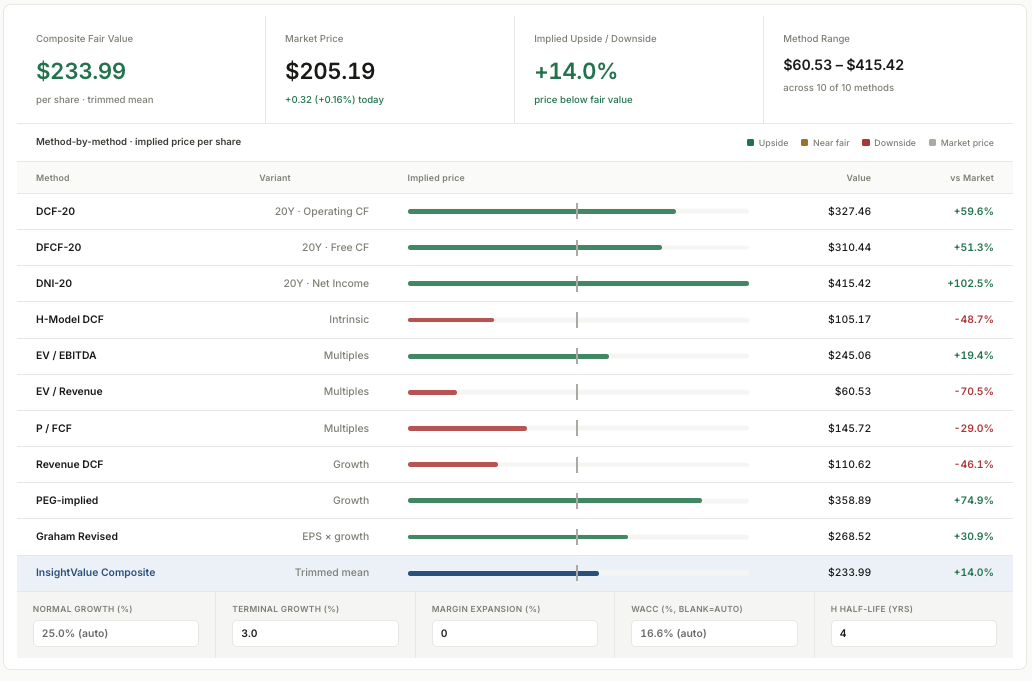
Task: Click the across 10 of 10 methods note
Action: tap(838, 88)
